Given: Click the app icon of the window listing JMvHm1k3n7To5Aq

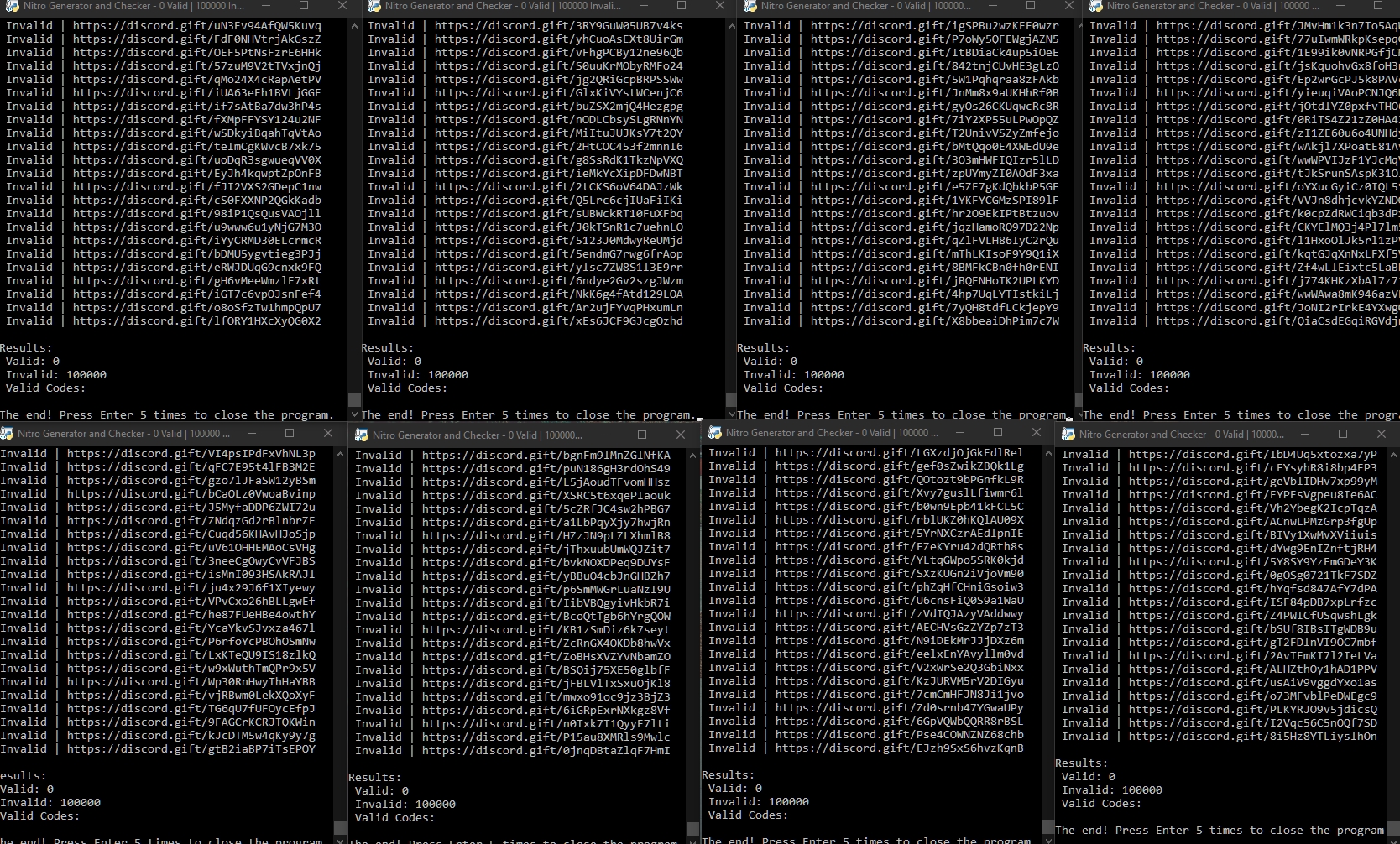Looking at the screenshot, I should (x=1096, y=7).
